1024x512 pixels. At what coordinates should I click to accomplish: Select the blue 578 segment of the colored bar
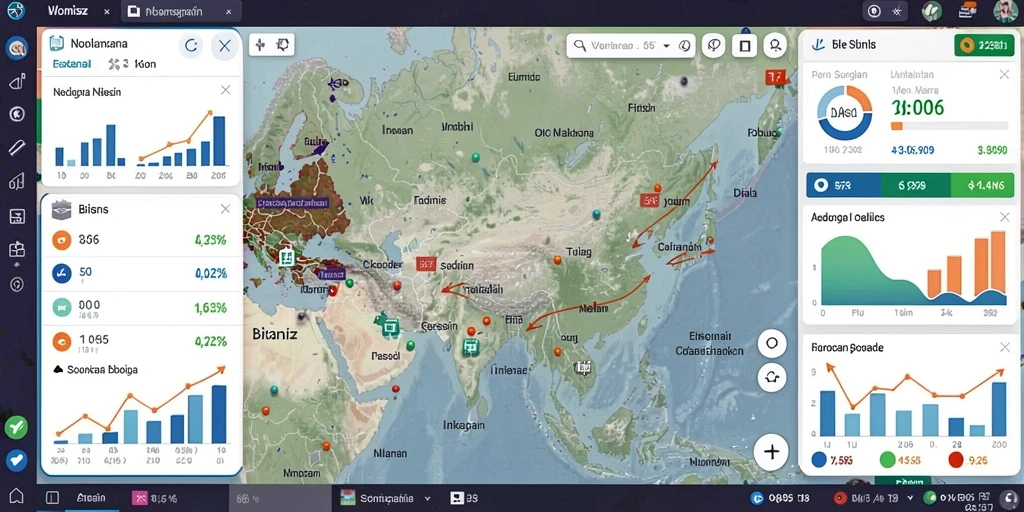(844, 185)
